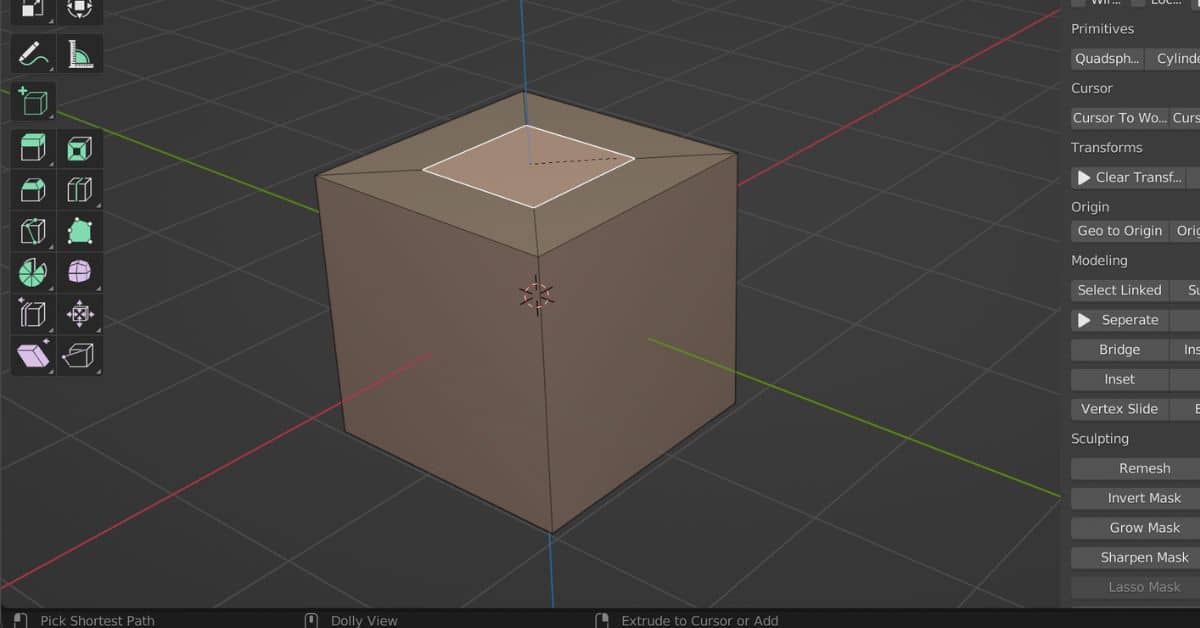The width and height of the screenshot is (1200, 628).
Task: Select the Measure ruler tool
Action: click(79, 54)
